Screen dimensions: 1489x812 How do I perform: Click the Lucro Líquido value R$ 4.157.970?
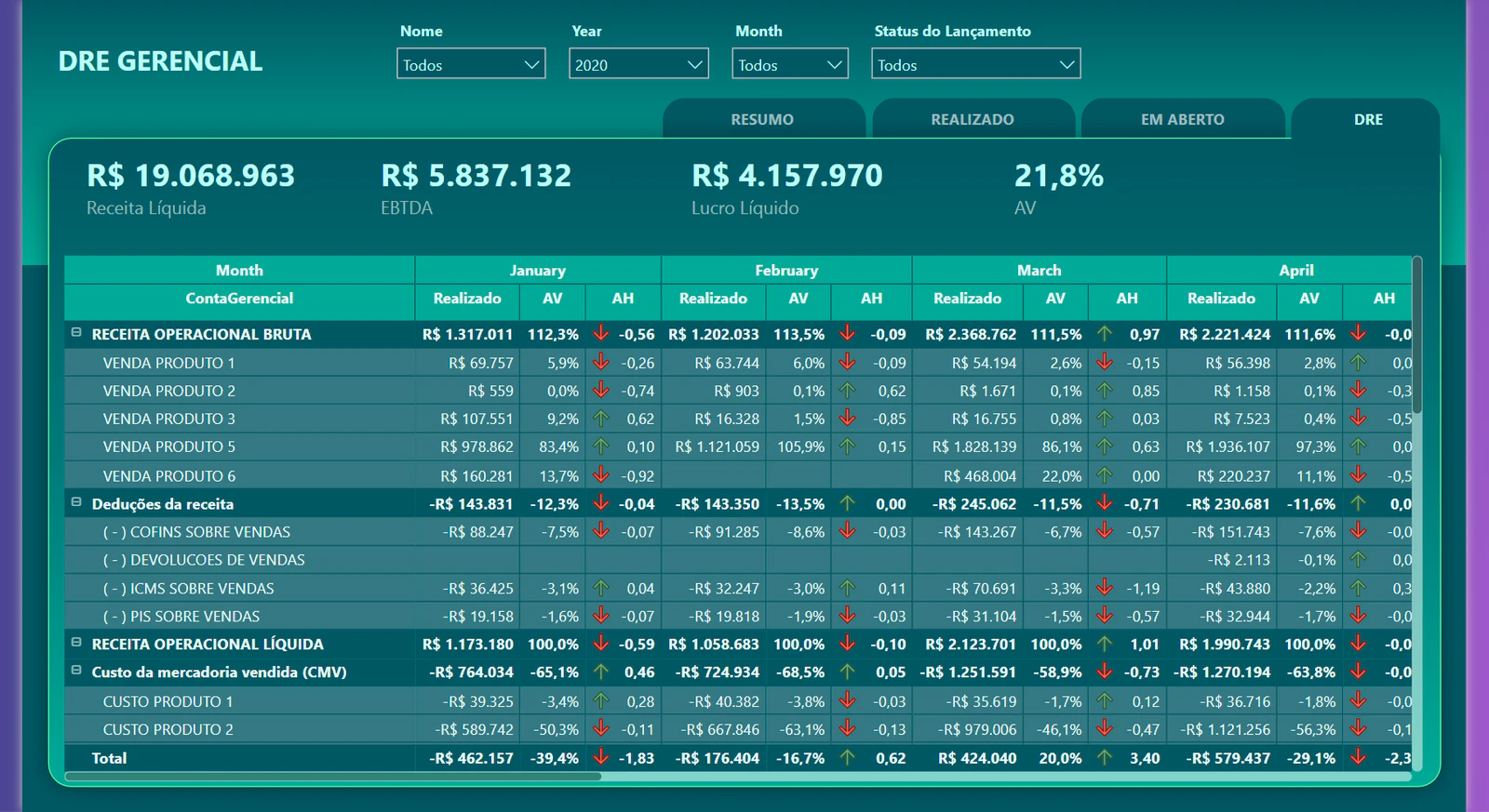pyautogui.click(x=787, y=175)
